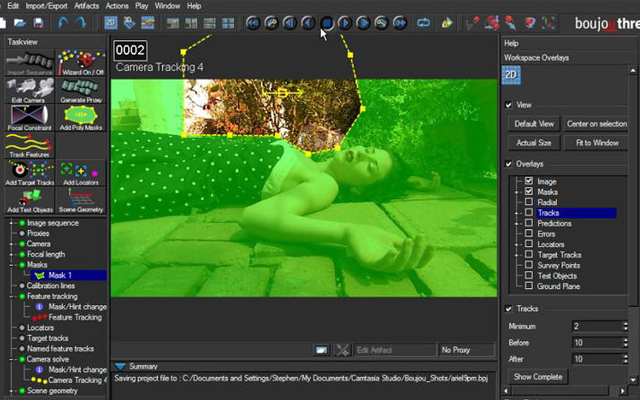Select the Add Locators tool
The width and height of the screenshot is (640, 400).
tap(81, 173)
